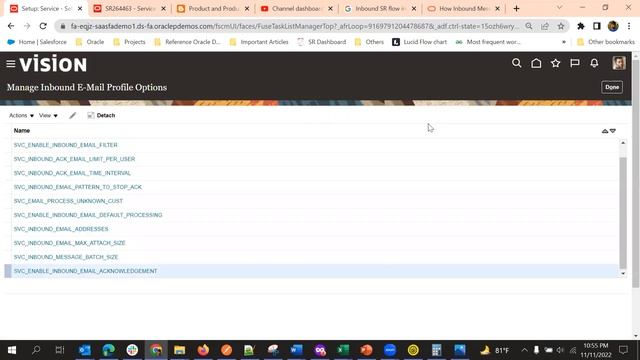Open Windows taskbar search
This screenshot has height=360, width=640.
click(x=36, y=350)
